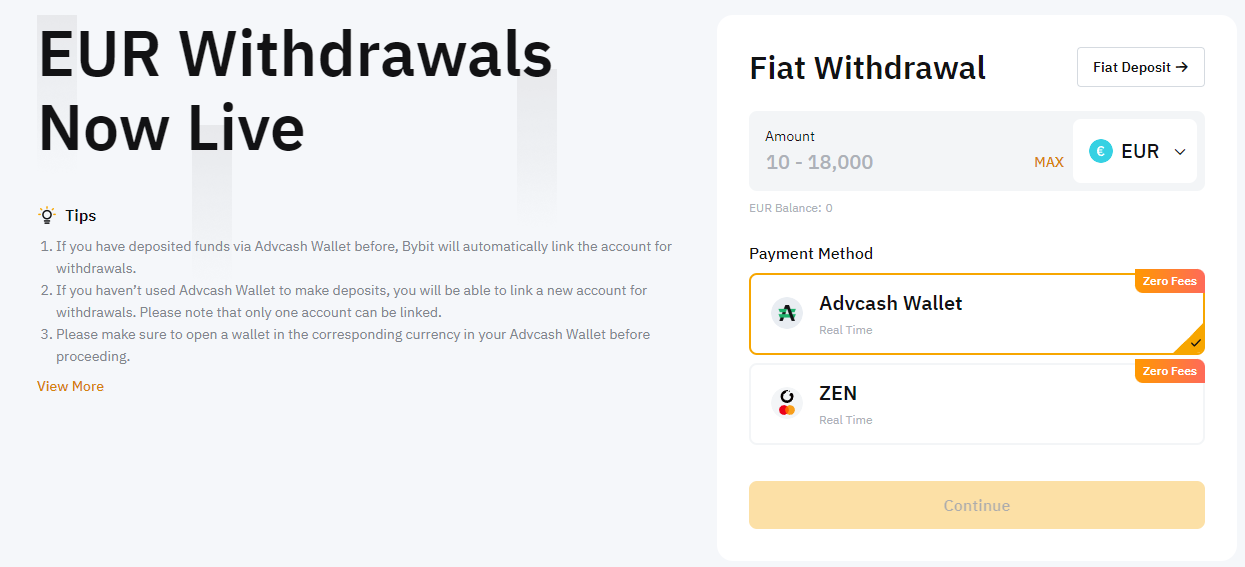Screen dimensions: 1245x567
Task: Click the Euro currency coin icon
Action: [x=1101, y=151]
